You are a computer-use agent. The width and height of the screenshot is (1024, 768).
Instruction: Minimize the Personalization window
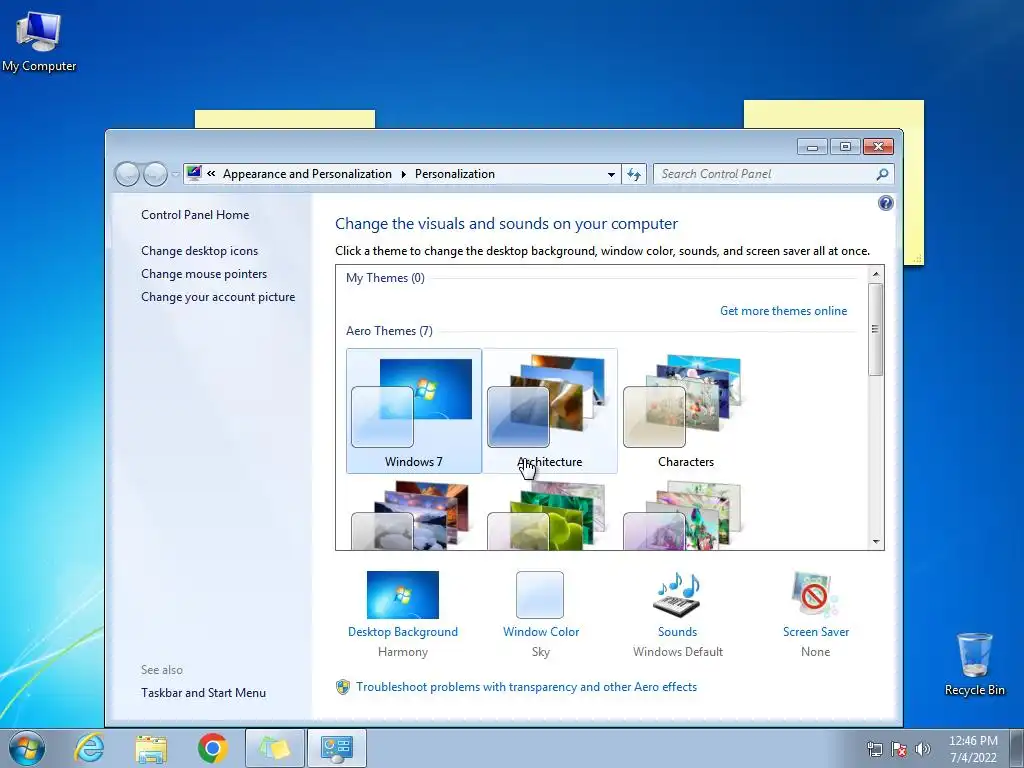[812, 146]
